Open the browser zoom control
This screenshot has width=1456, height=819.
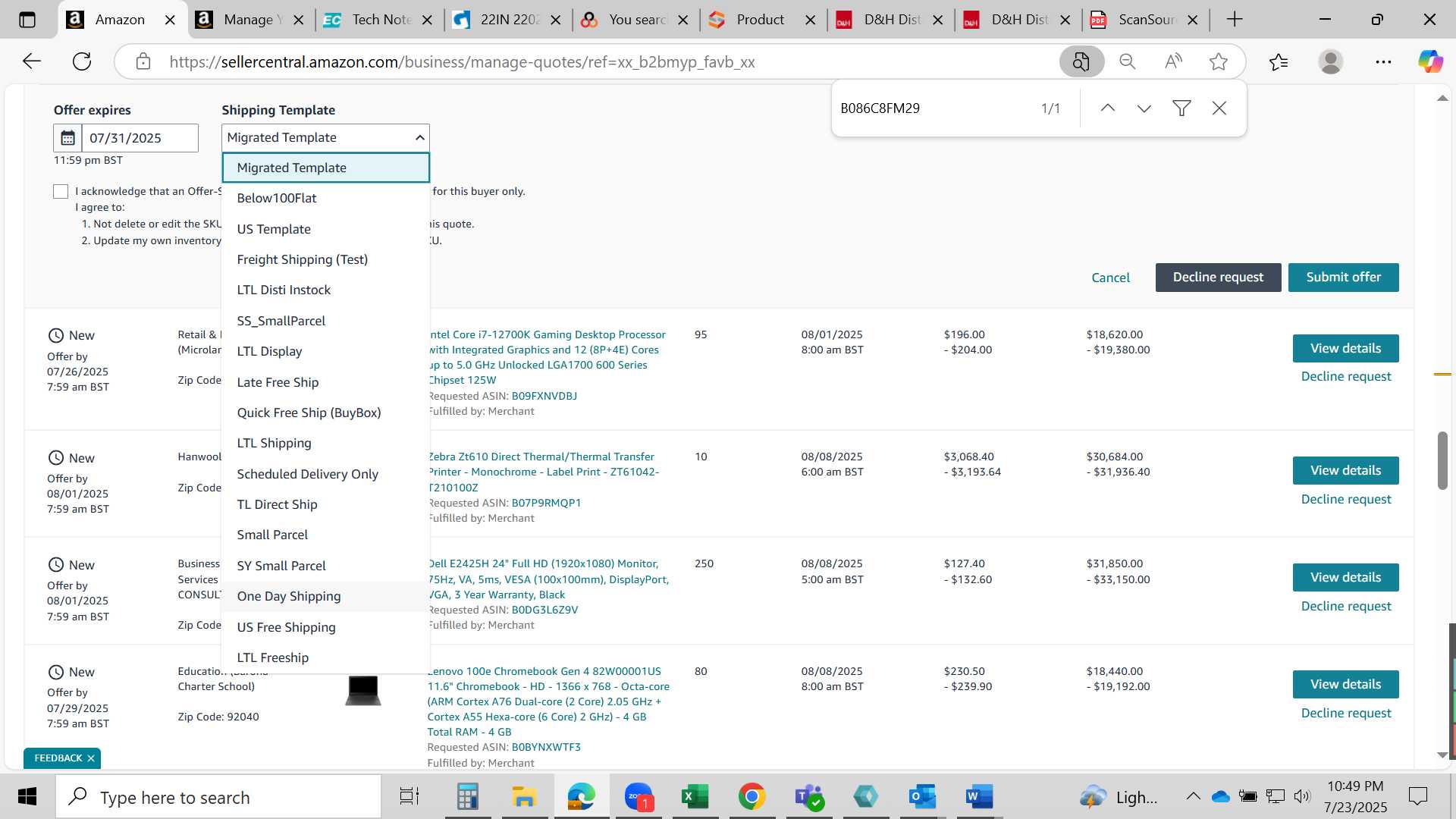1128,61
